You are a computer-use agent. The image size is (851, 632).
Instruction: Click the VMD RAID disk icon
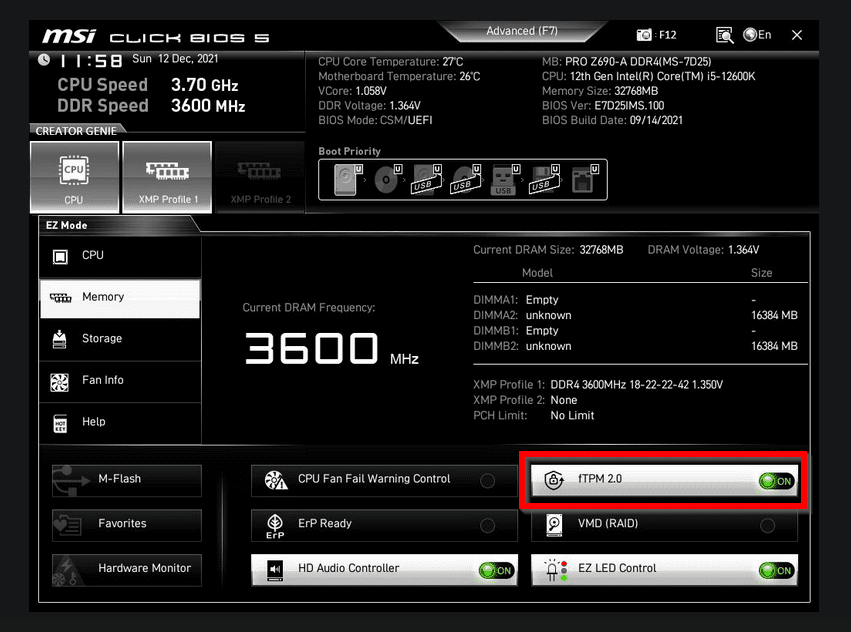[x=554, y=526]
